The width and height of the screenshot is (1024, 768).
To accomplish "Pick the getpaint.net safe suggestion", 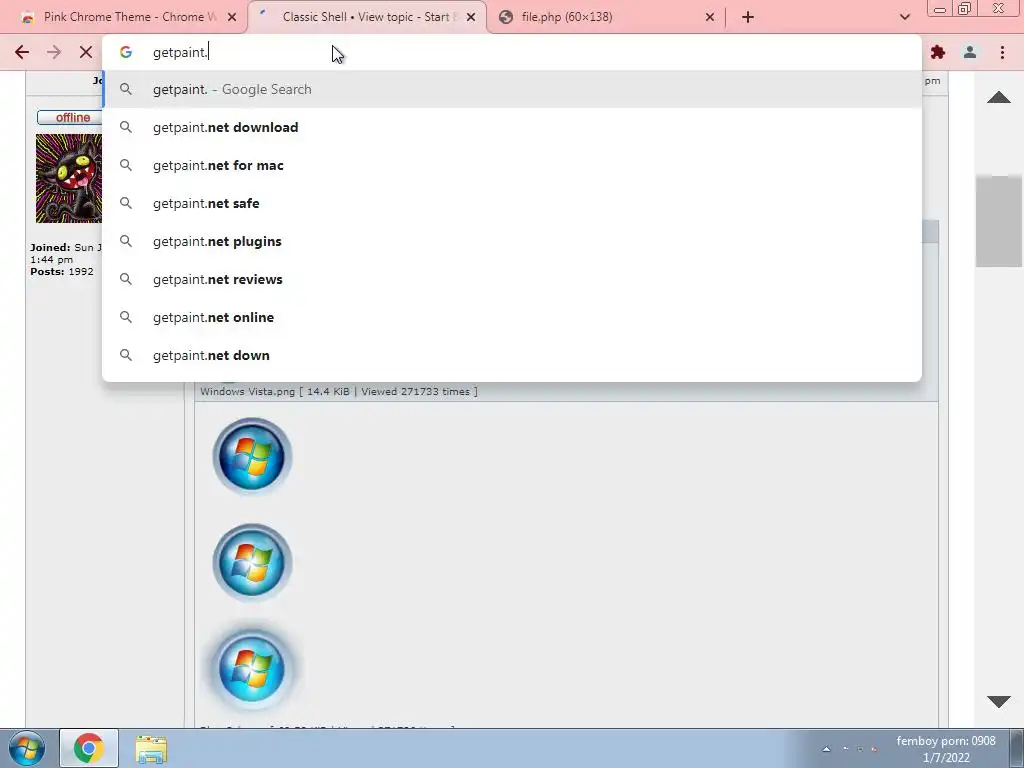I will pyautogui.click(x=512, y=203).
